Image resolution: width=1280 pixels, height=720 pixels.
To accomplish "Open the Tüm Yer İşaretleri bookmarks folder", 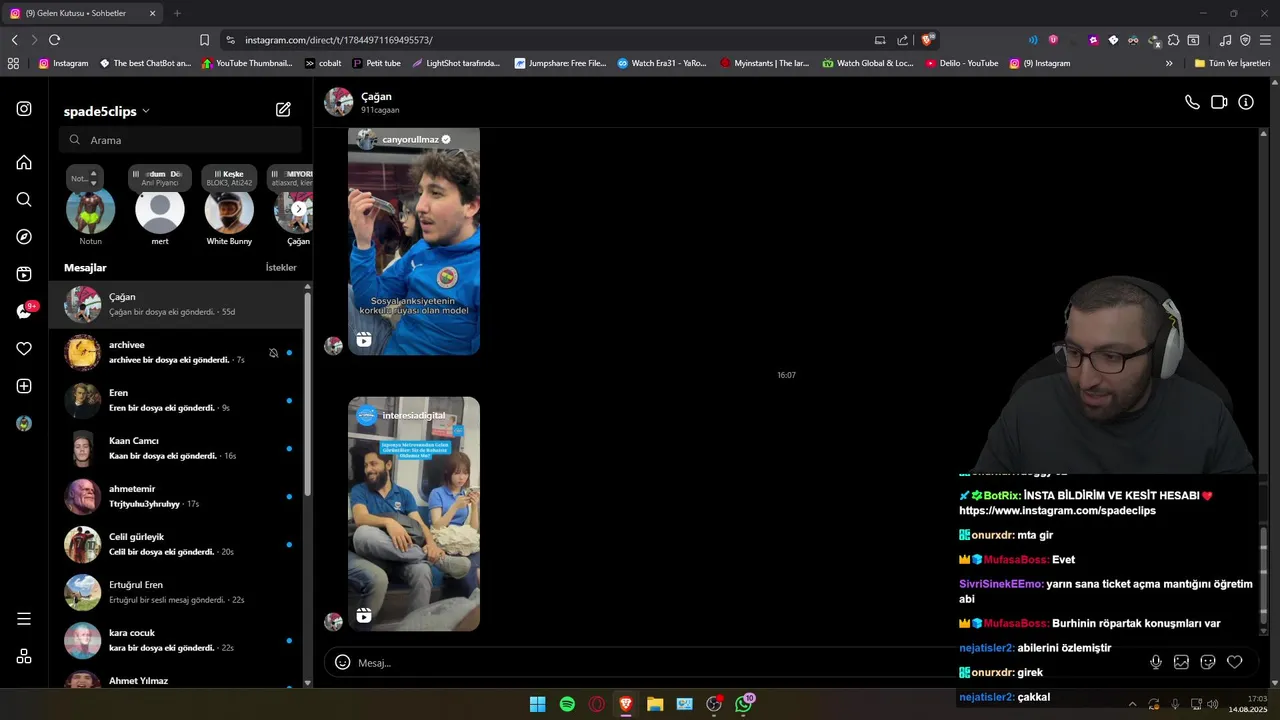I will point(1232,63).
